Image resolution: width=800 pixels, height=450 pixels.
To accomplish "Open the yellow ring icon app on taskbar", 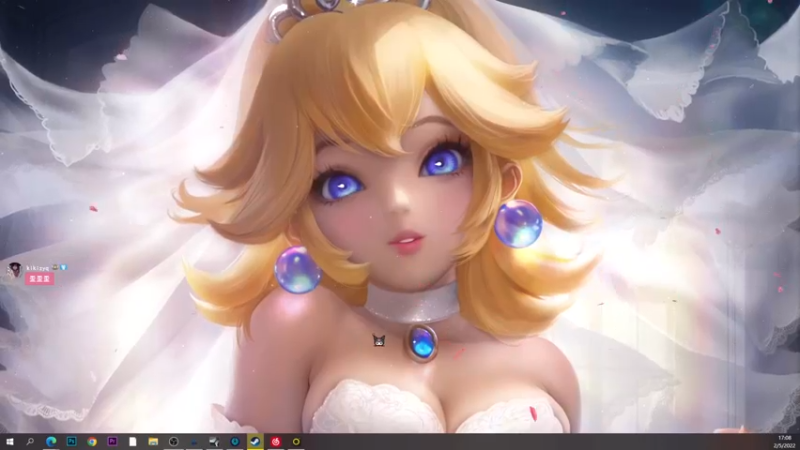I will (x=296, y=442).
